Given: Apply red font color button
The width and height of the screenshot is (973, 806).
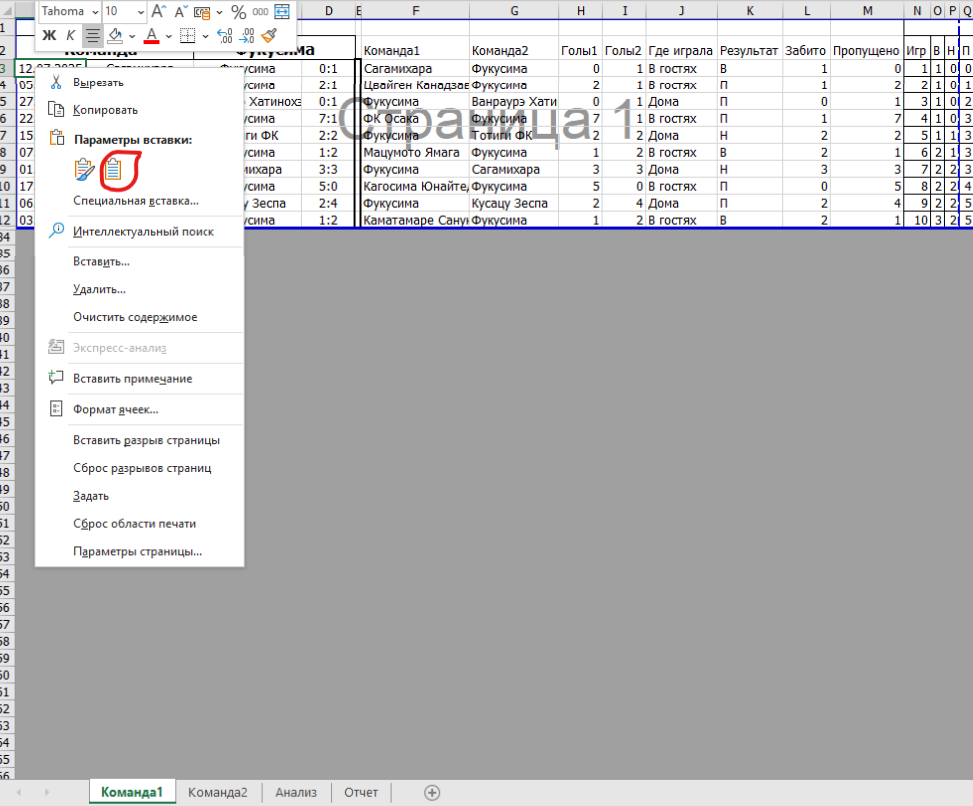Looking at the screenshot, I should [151, 35].
